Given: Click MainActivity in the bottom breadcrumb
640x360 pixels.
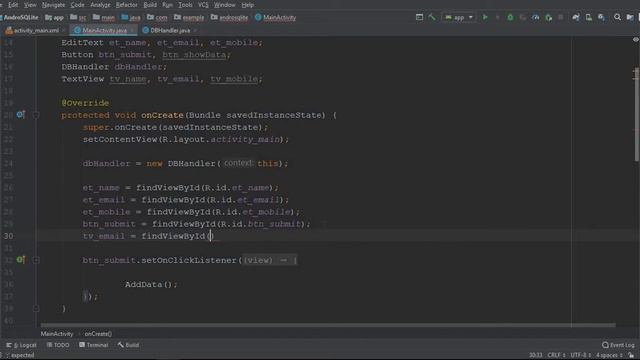Looking at the screenshot, I should point(57,334).
